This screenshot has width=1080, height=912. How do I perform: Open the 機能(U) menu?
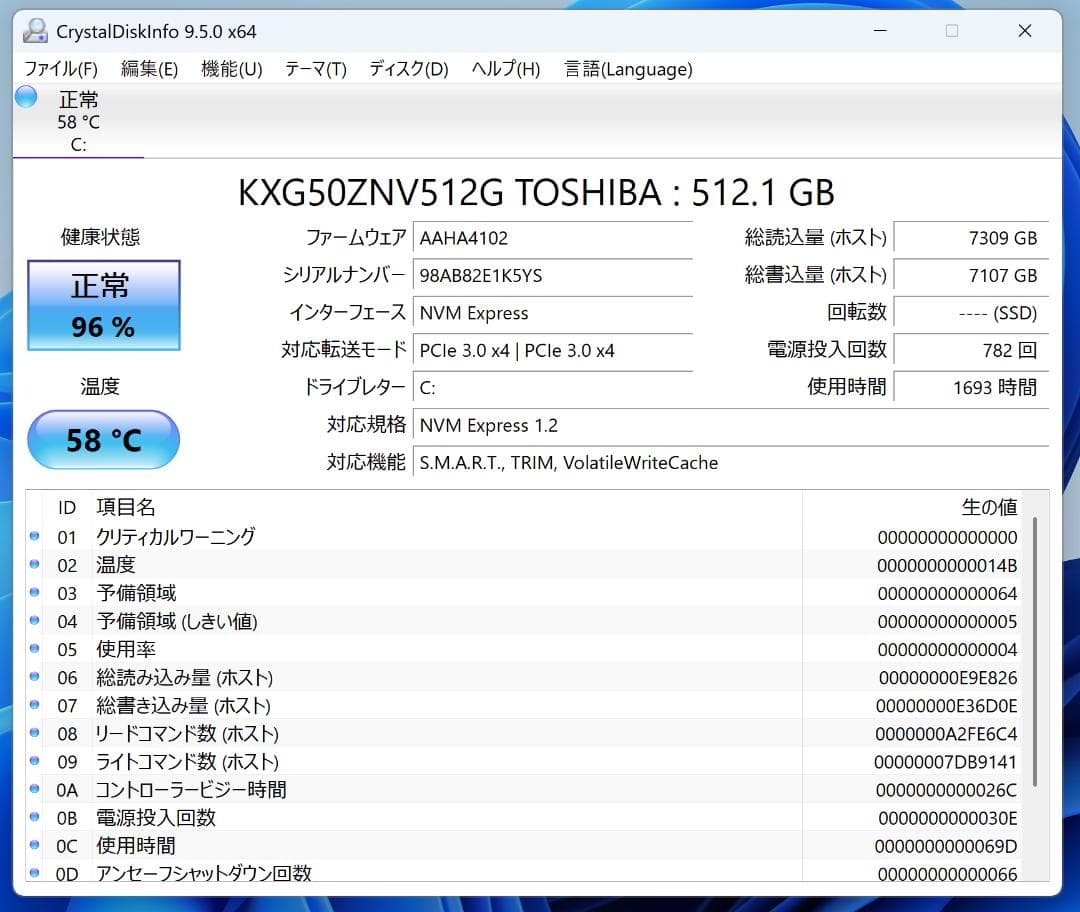tap(231, 69)
